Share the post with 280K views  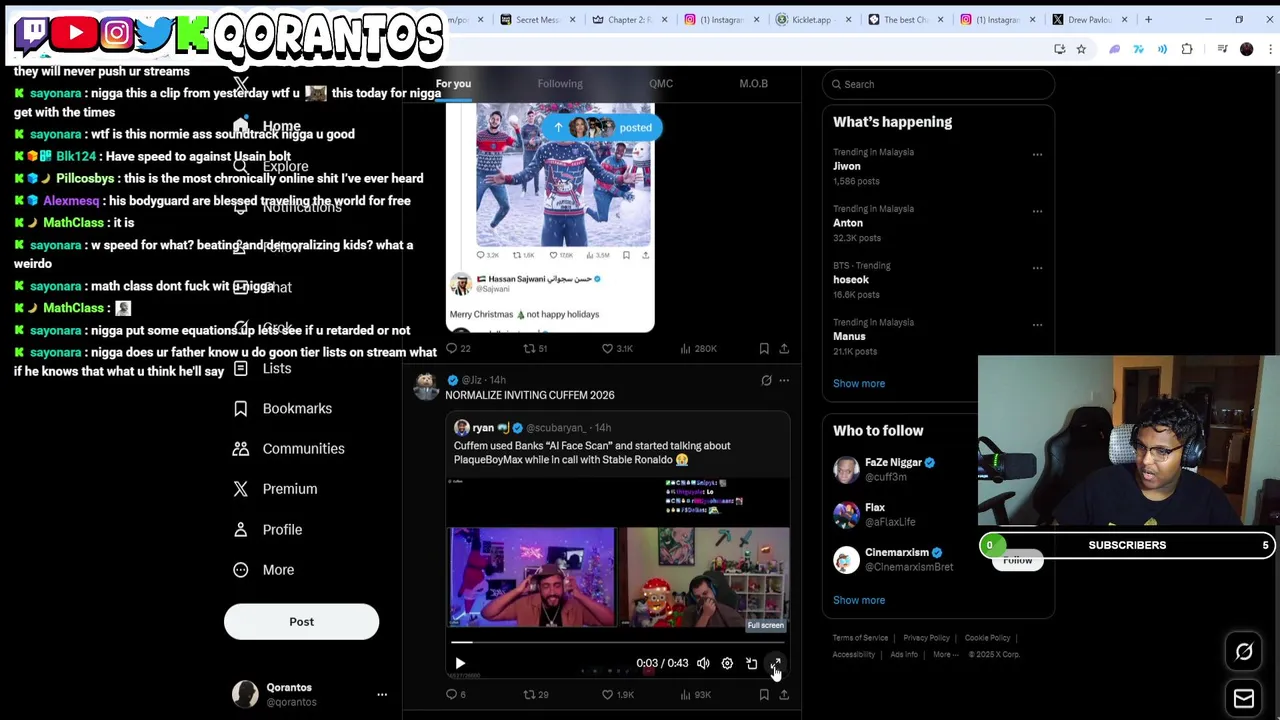coord(784,348)
